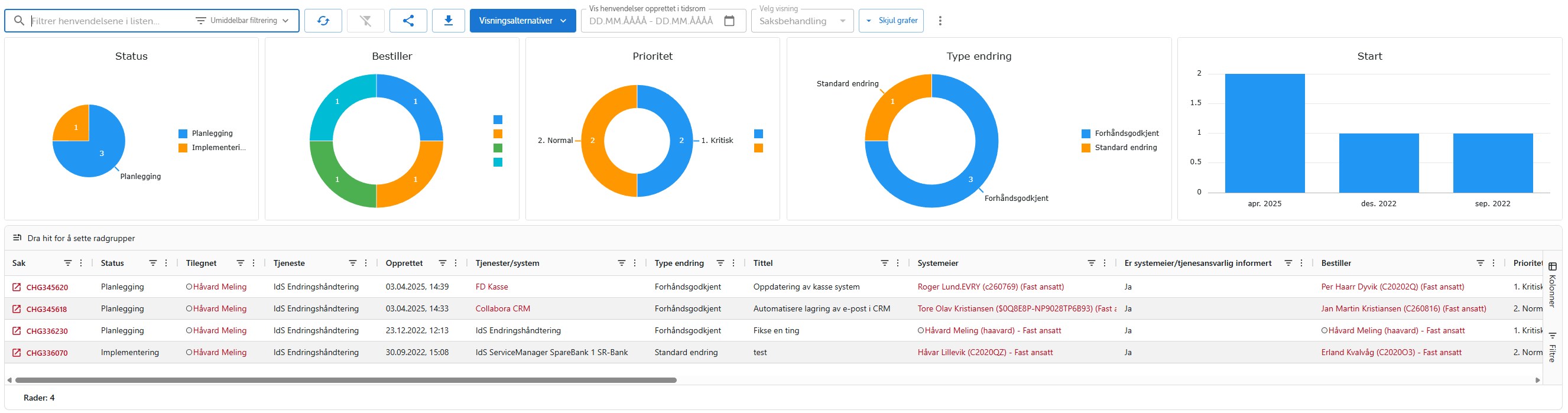
Task: Open the calendar date picker icon
Action: (729, 21)
